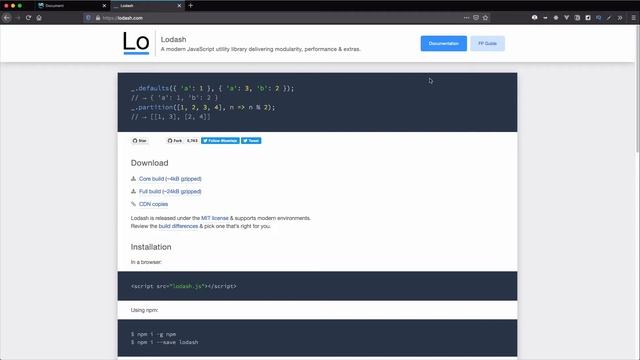Viewport: 640px width, 360px height.
Task: Click the page vertical scrollbar thumb
Action: click(638, 88)
